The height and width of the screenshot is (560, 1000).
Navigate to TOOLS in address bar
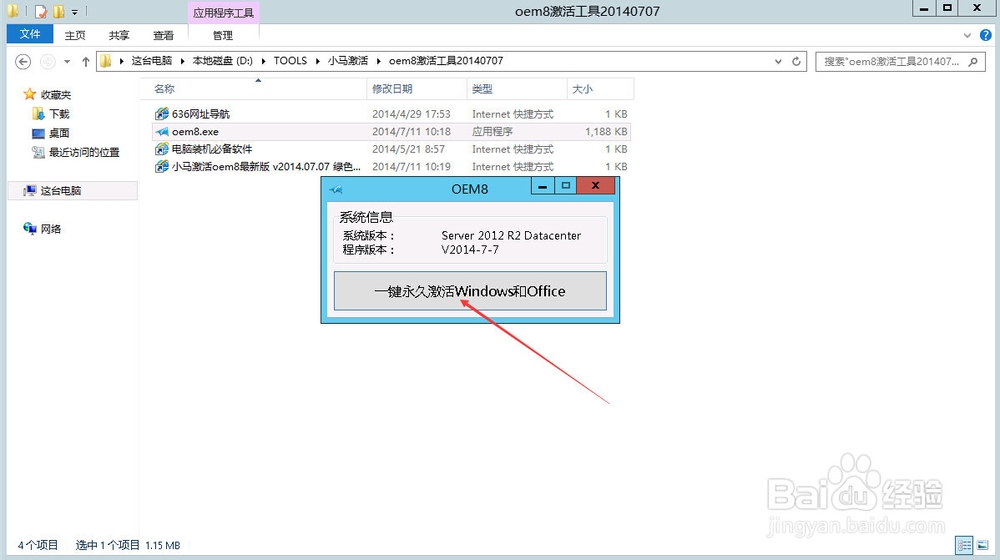pos(290,61)
